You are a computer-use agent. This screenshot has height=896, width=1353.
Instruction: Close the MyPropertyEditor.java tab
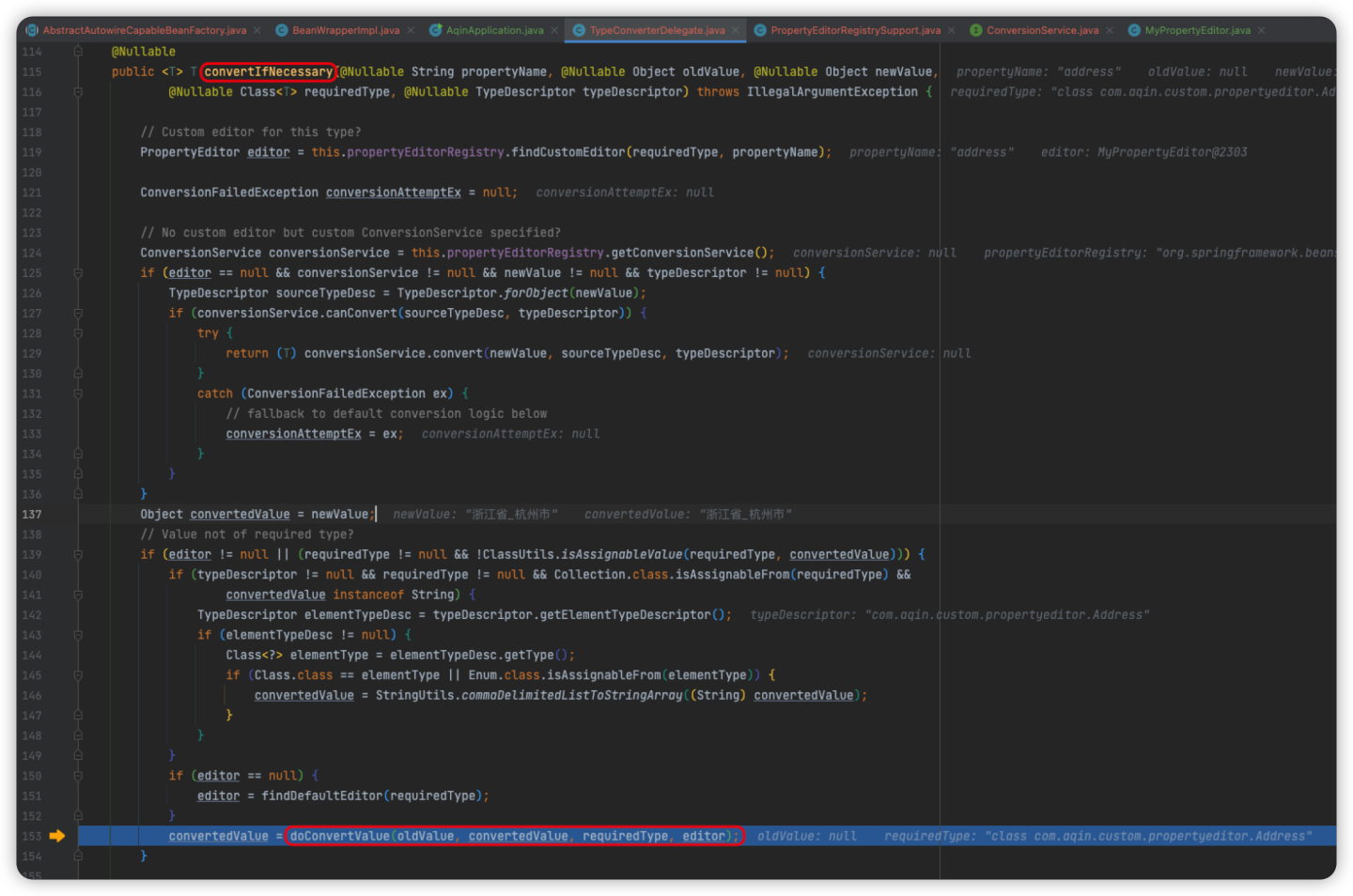(1262, 30)
